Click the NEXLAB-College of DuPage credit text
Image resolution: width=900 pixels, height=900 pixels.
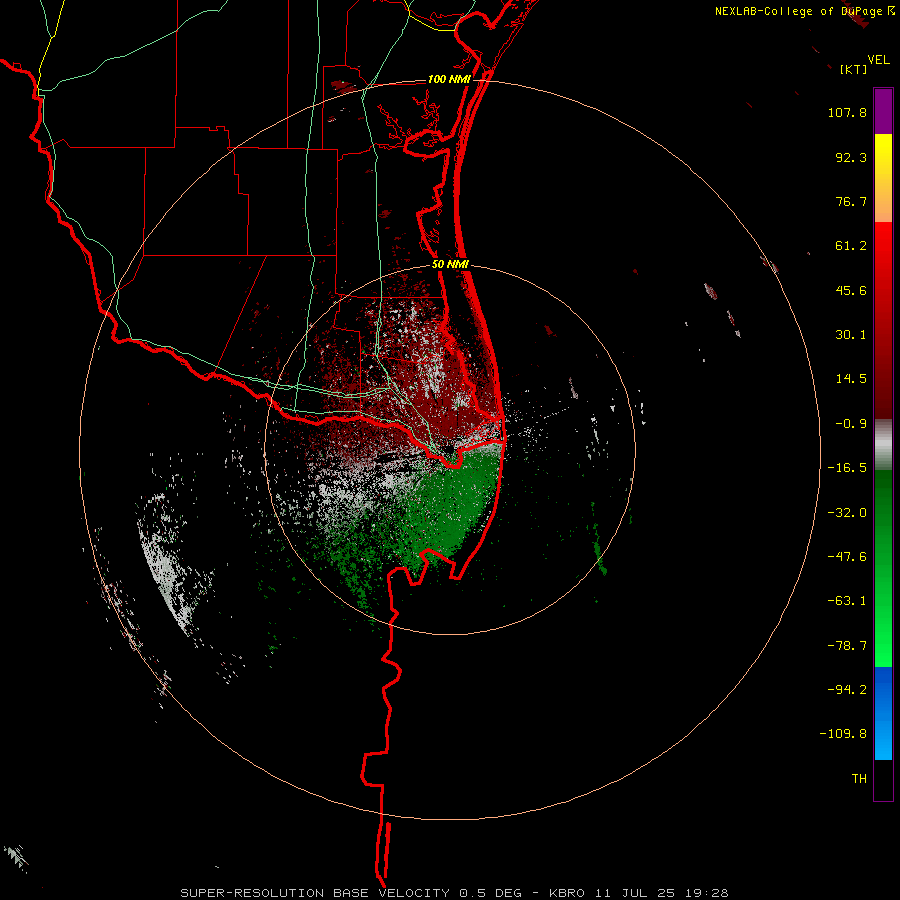[804, 11]
